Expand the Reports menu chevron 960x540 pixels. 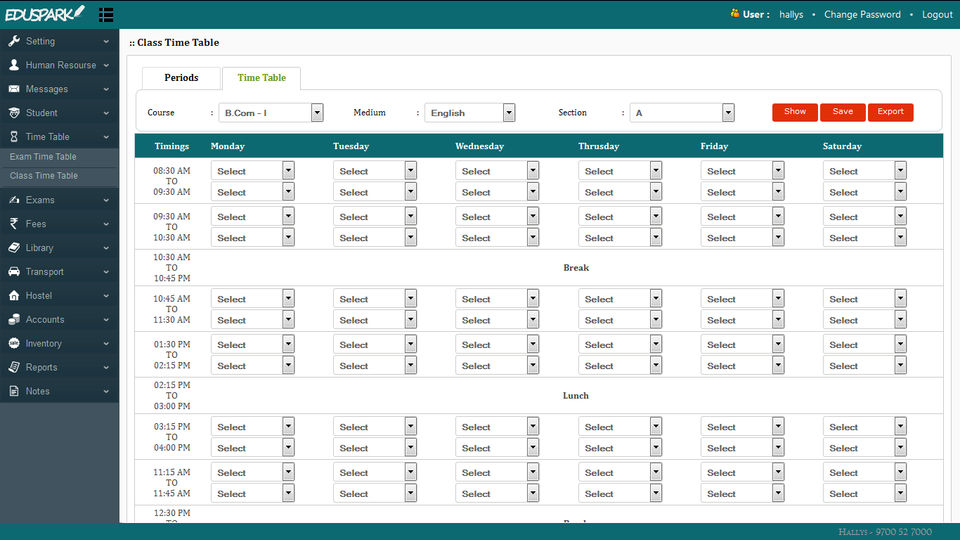point(106,367)
